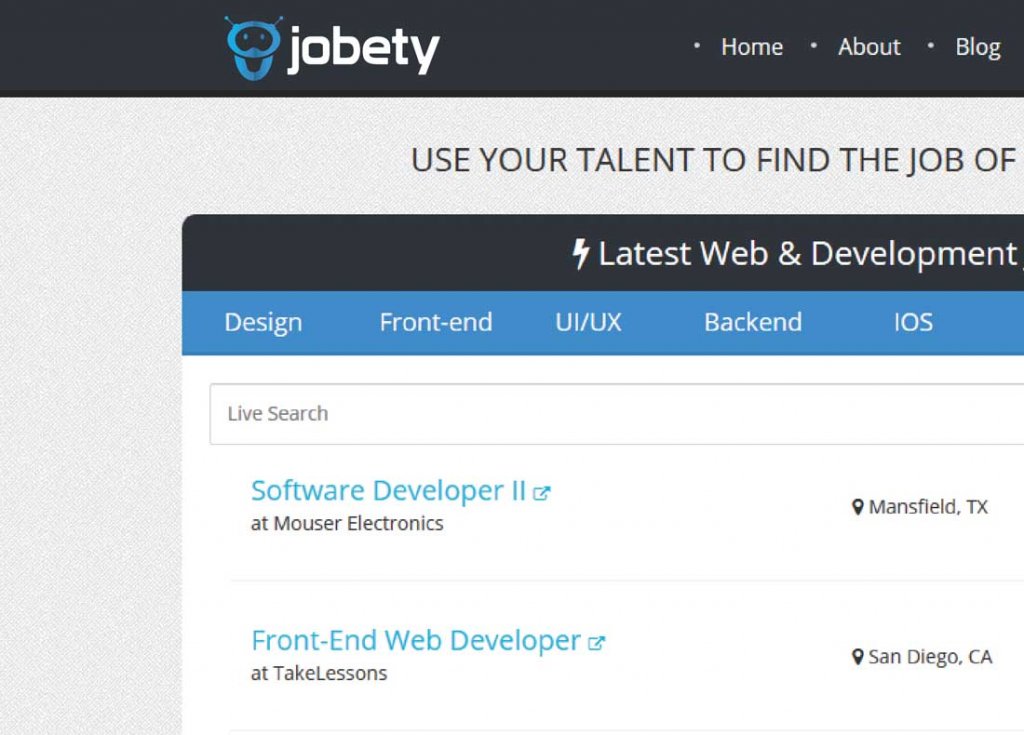
Task: Switch to the Front-end tab
Action: (436, 322)
